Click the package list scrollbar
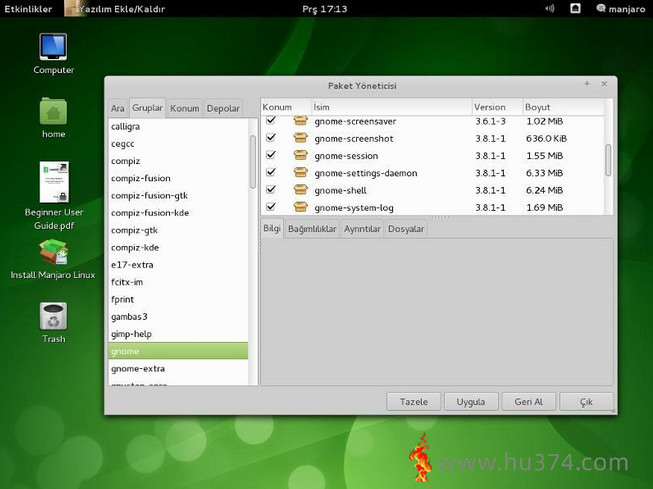 pos(608,160)
